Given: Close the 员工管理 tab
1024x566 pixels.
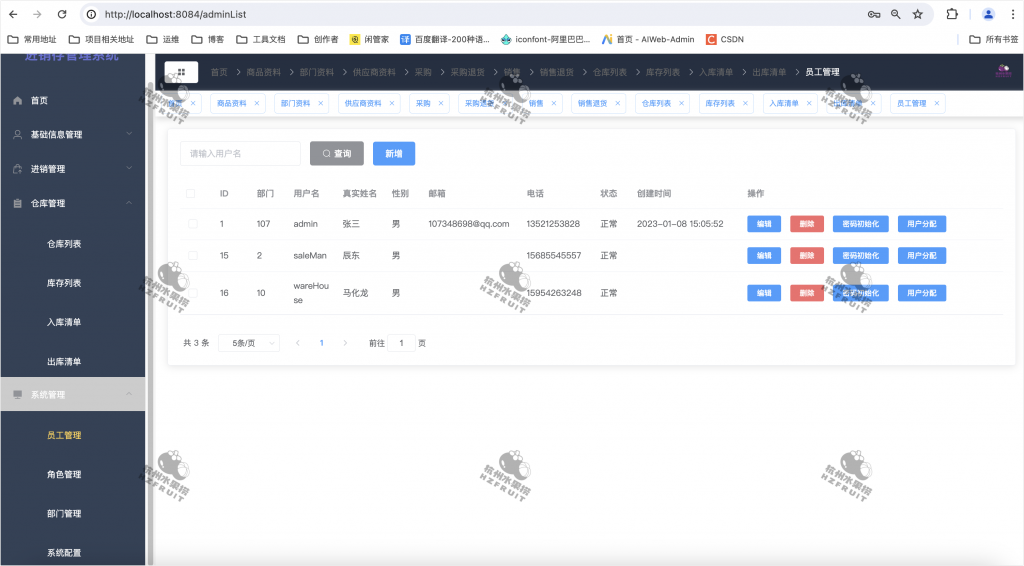Looking at the screenshot, I should [937, 103].
